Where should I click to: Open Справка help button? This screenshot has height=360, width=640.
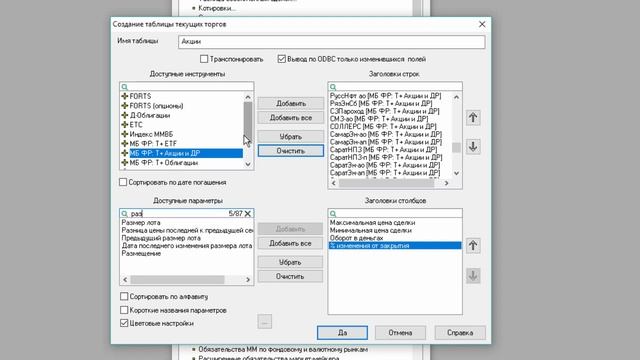click(x=460, y=333)
